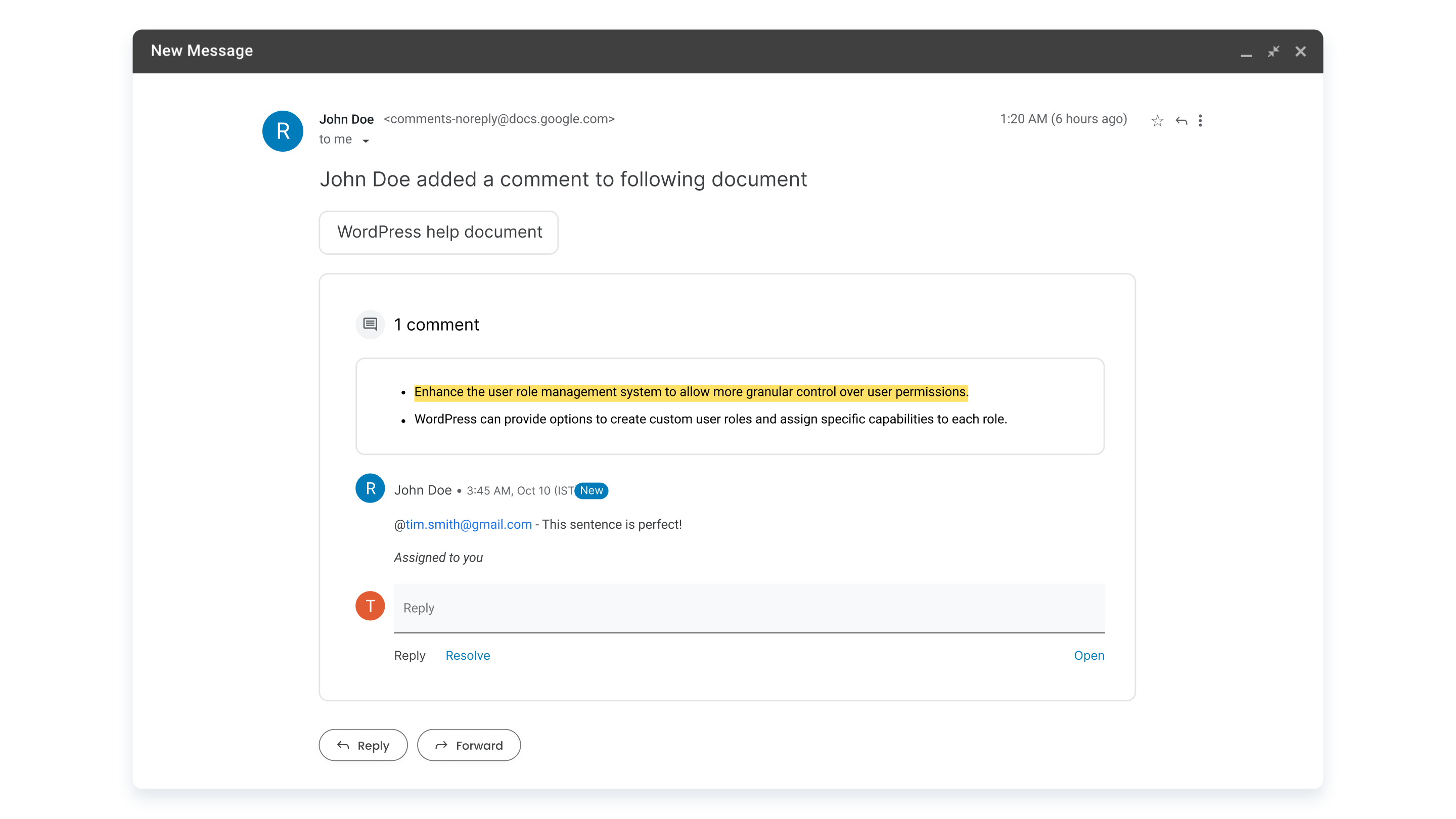Open the tim.smith@gmail.com mention link
This screenshot has width=1456, height=819.
pos(469,525)
